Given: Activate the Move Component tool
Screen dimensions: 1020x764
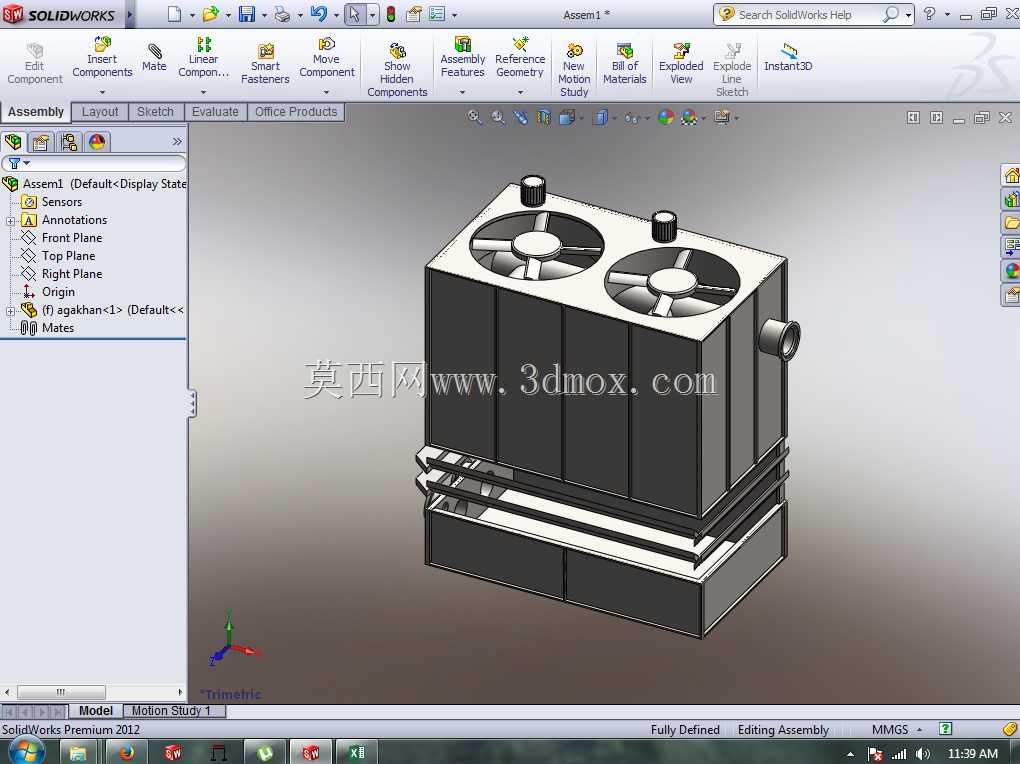Looking at the screenshot, I should (x=327, y=57).
